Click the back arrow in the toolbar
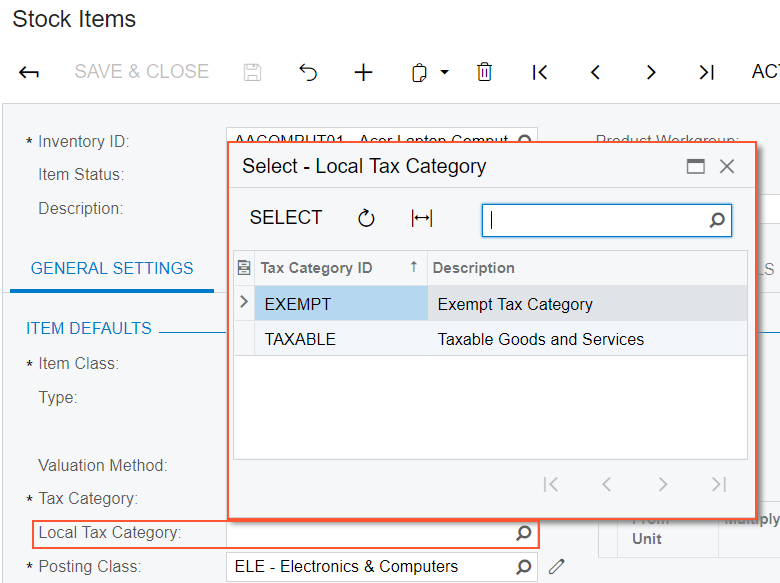 click(x=29, y=72)
